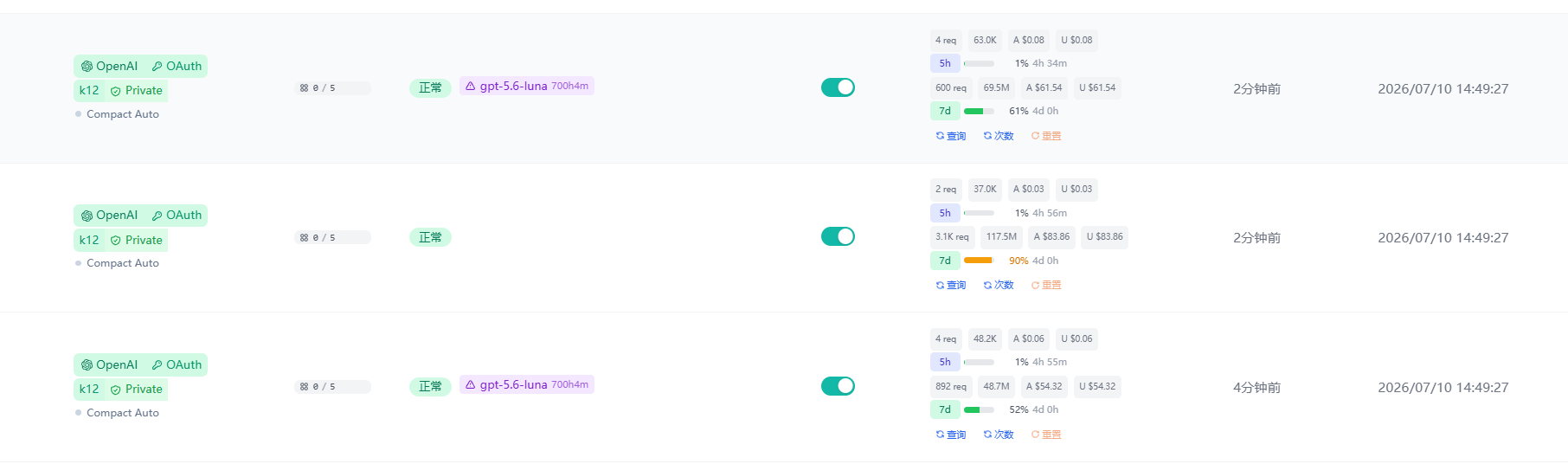Click the OpenAI logo in second row
1568x464 pixels.
pyautogui.click(x=87, y=216)
